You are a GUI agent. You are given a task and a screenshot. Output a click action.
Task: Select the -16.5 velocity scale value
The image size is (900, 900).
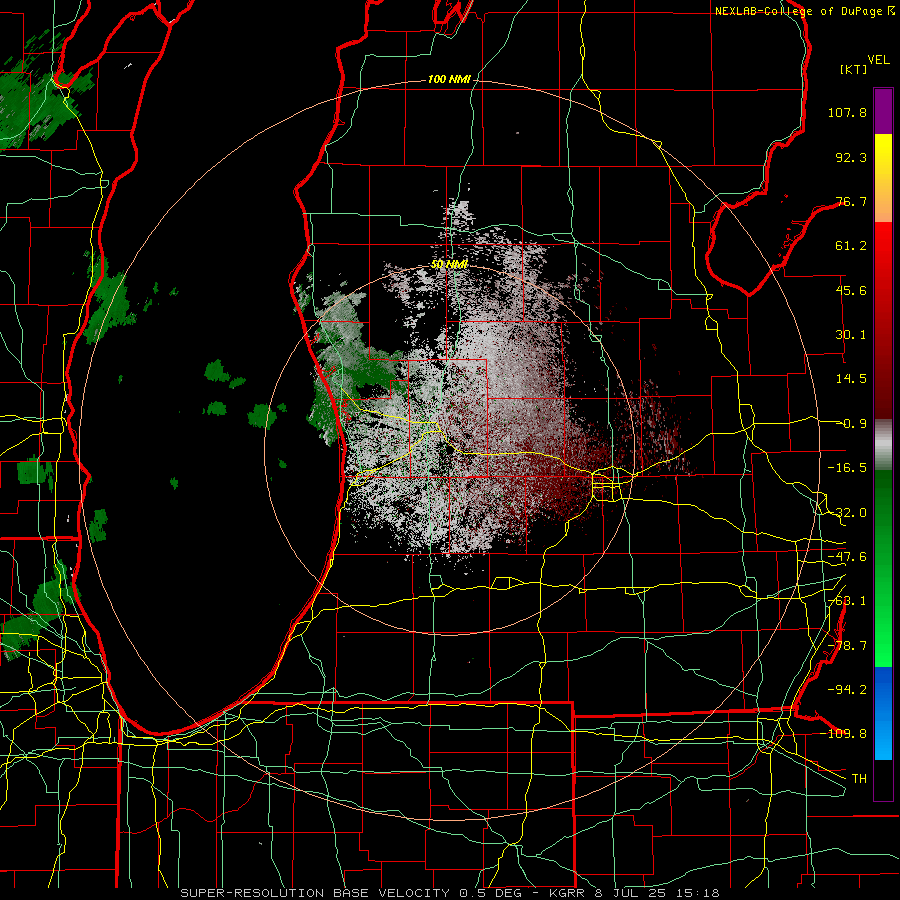coord(847,468)
